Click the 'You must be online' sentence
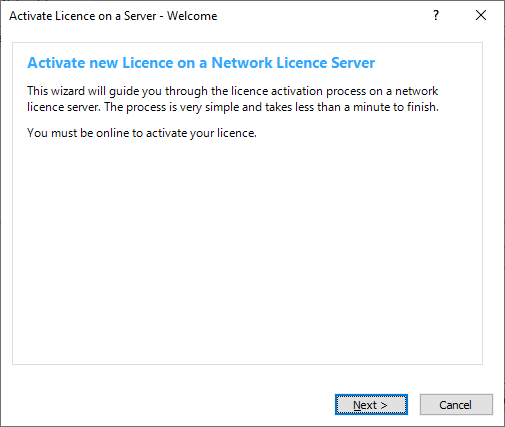Viewport: 505px width, 427px height. click(142, 133)
